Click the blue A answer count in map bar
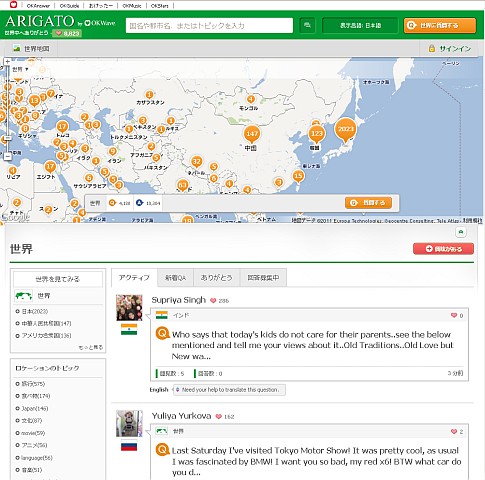Image resolution: width=485 pixels, height=480 pixels. (x=148, y=203)
